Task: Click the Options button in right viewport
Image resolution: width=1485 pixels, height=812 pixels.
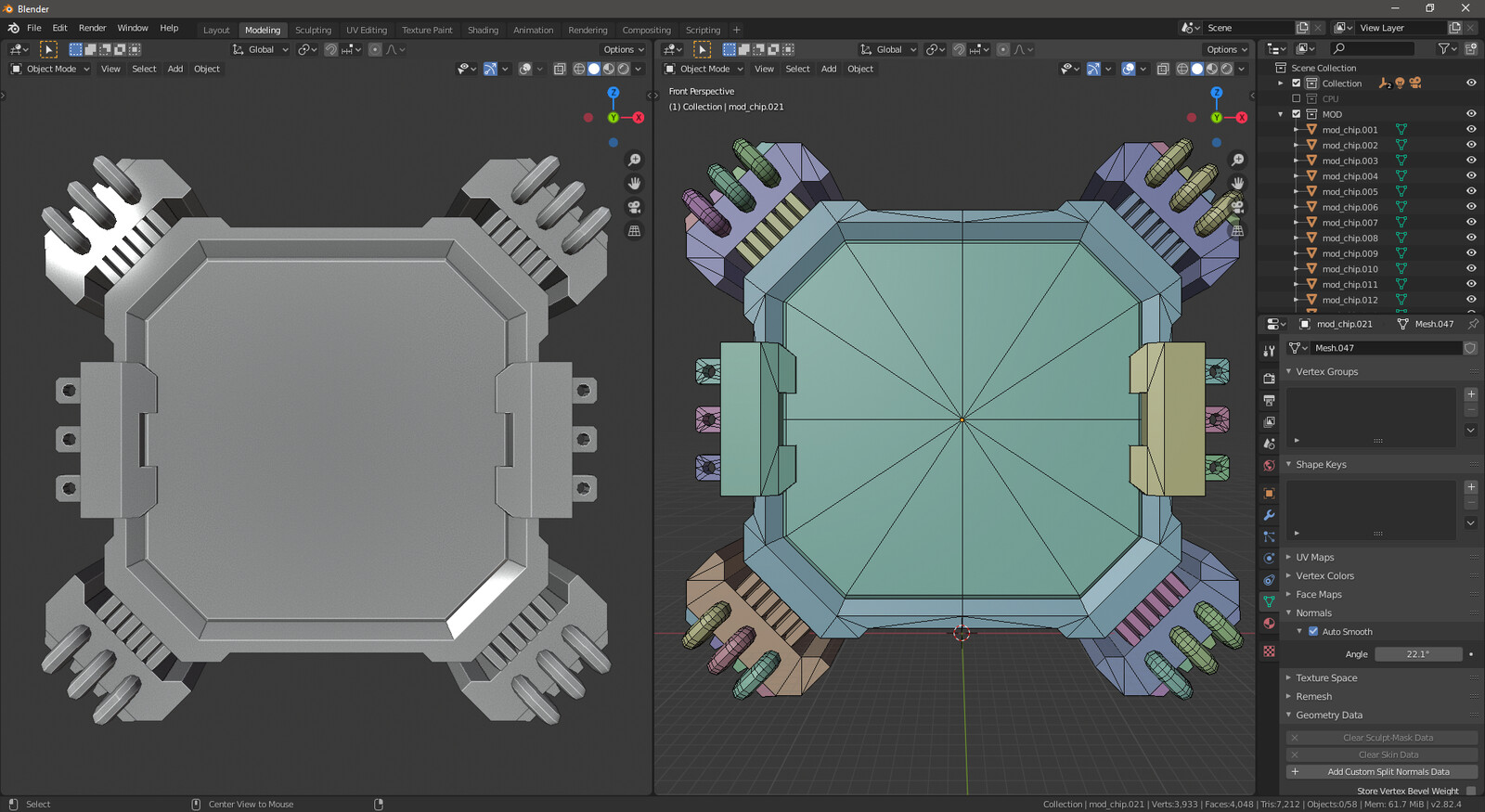Action: click(1226, 49)
